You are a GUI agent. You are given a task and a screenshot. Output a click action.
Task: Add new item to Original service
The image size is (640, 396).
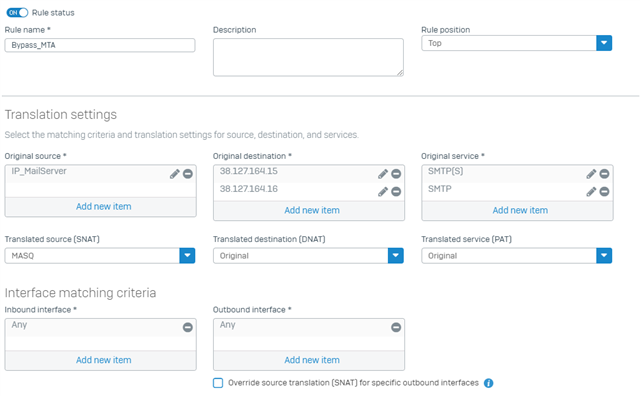(x=520, y=210)
